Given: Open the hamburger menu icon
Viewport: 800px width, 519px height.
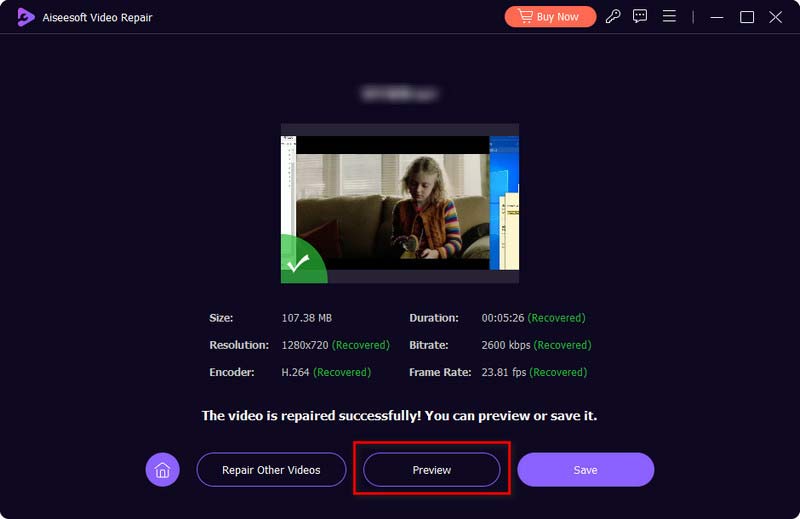Looking at the screenshot, I should pos(669,16).
